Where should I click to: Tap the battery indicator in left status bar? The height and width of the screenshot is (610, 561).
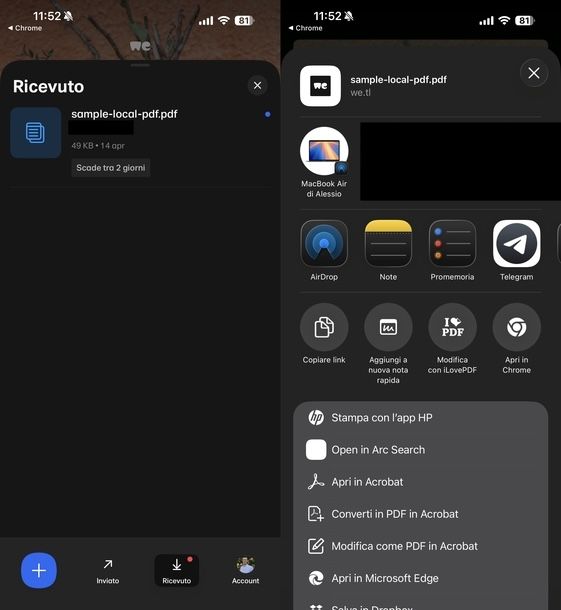(244, 20)
